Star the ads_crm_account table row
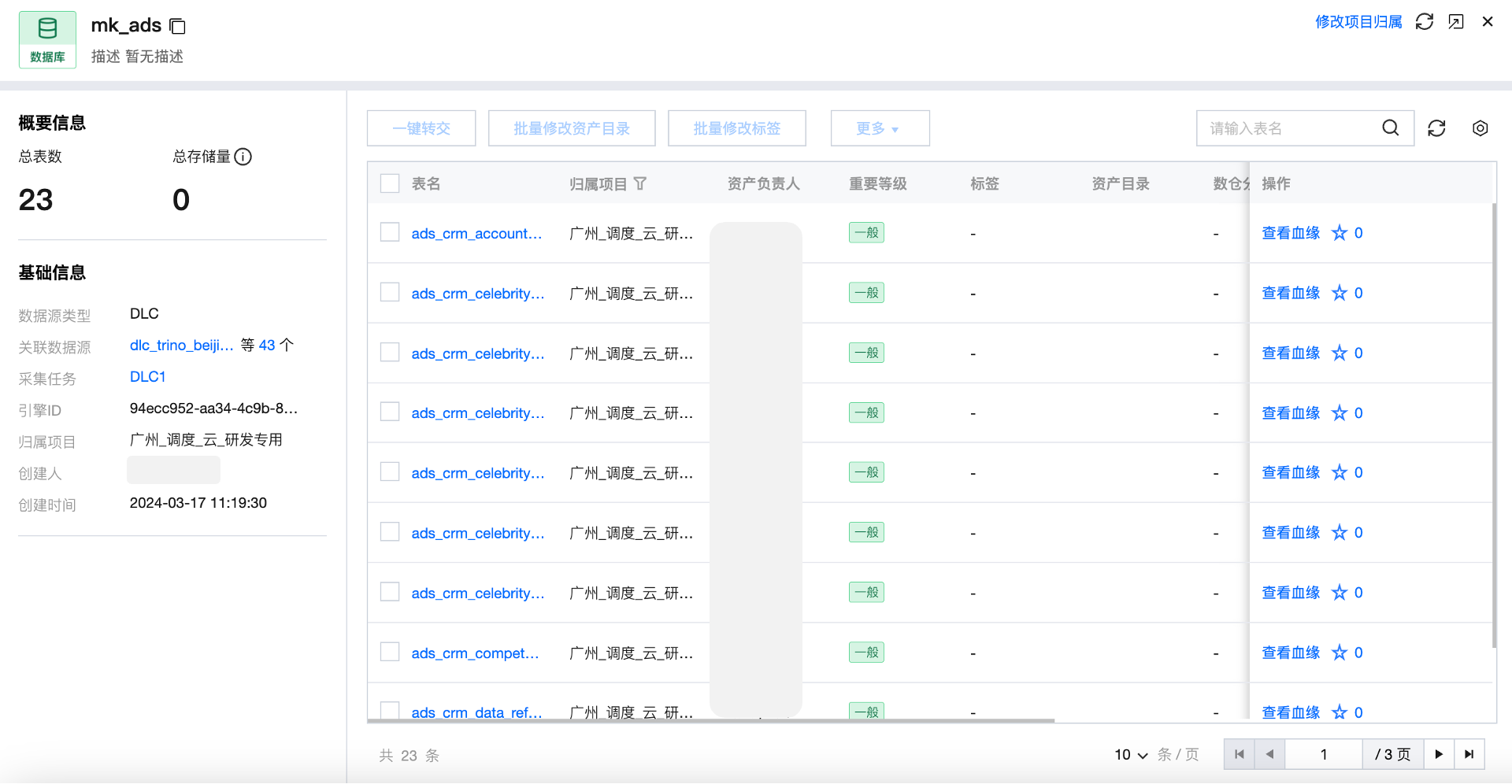This screenshot has height=784, width=1512. pos(1339,233)
